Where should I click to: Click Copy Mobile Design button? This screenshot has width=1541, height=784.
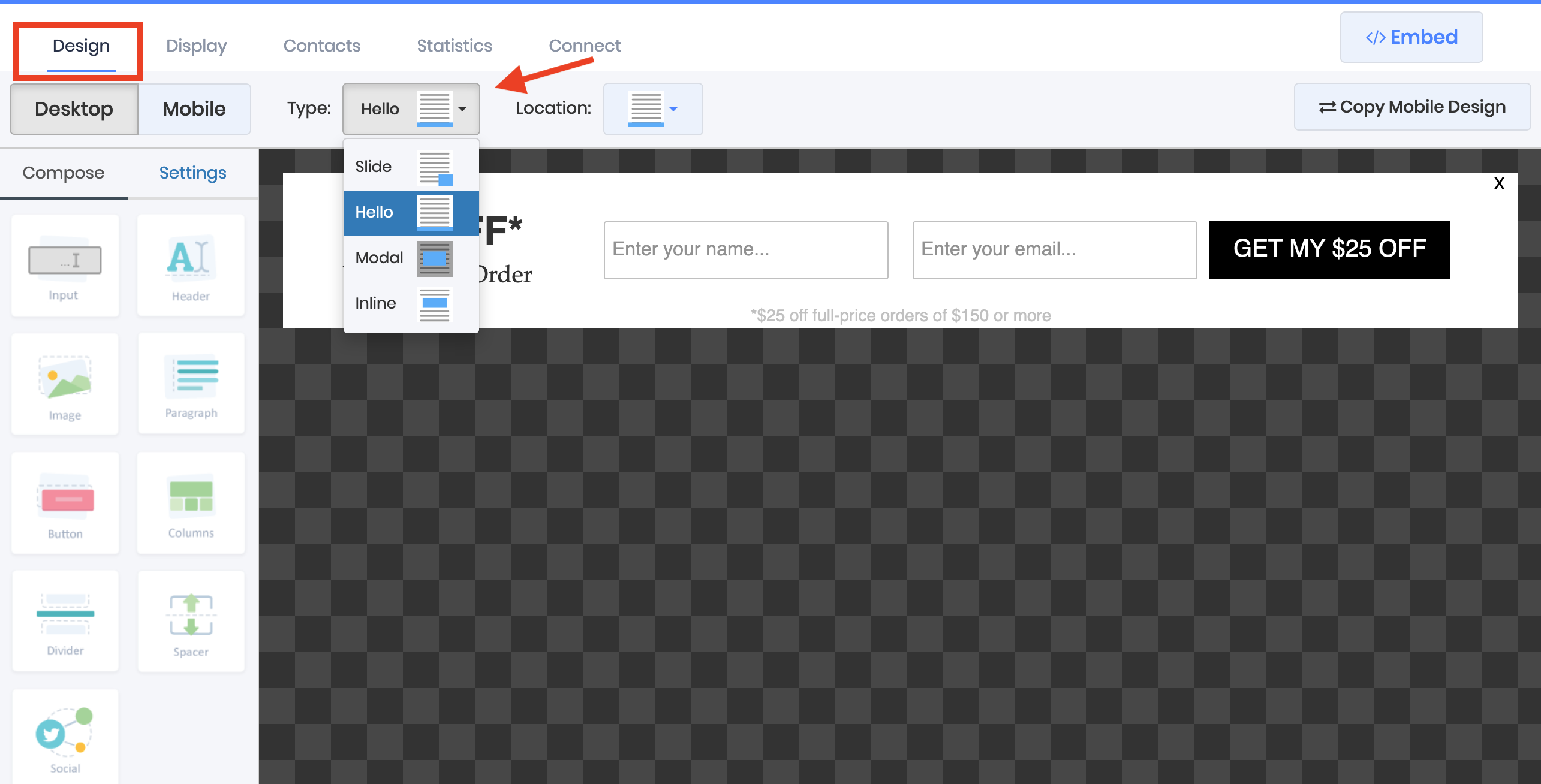pyautogui.click(x=1412, y=107)
